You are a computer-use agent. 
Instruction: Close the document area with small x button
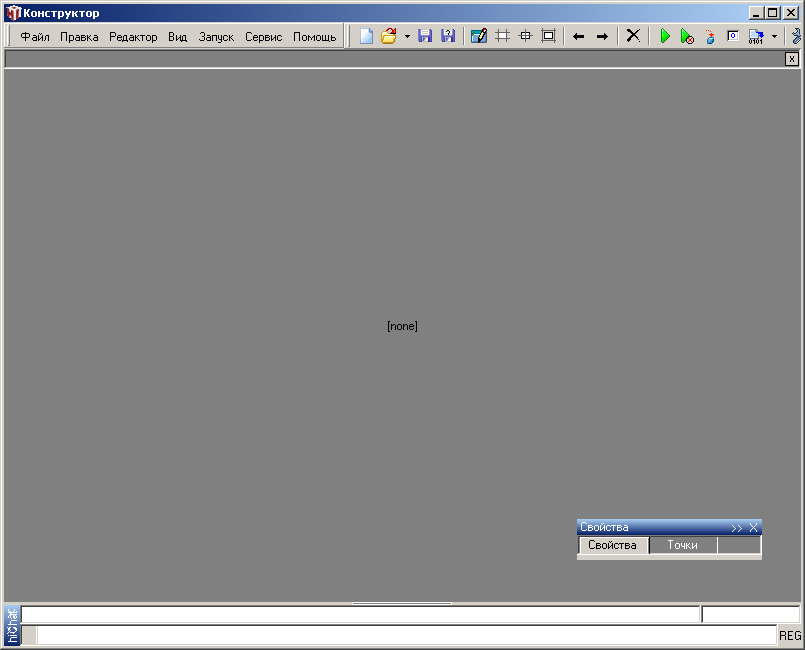pyautogui.click(x=791, y=59)
